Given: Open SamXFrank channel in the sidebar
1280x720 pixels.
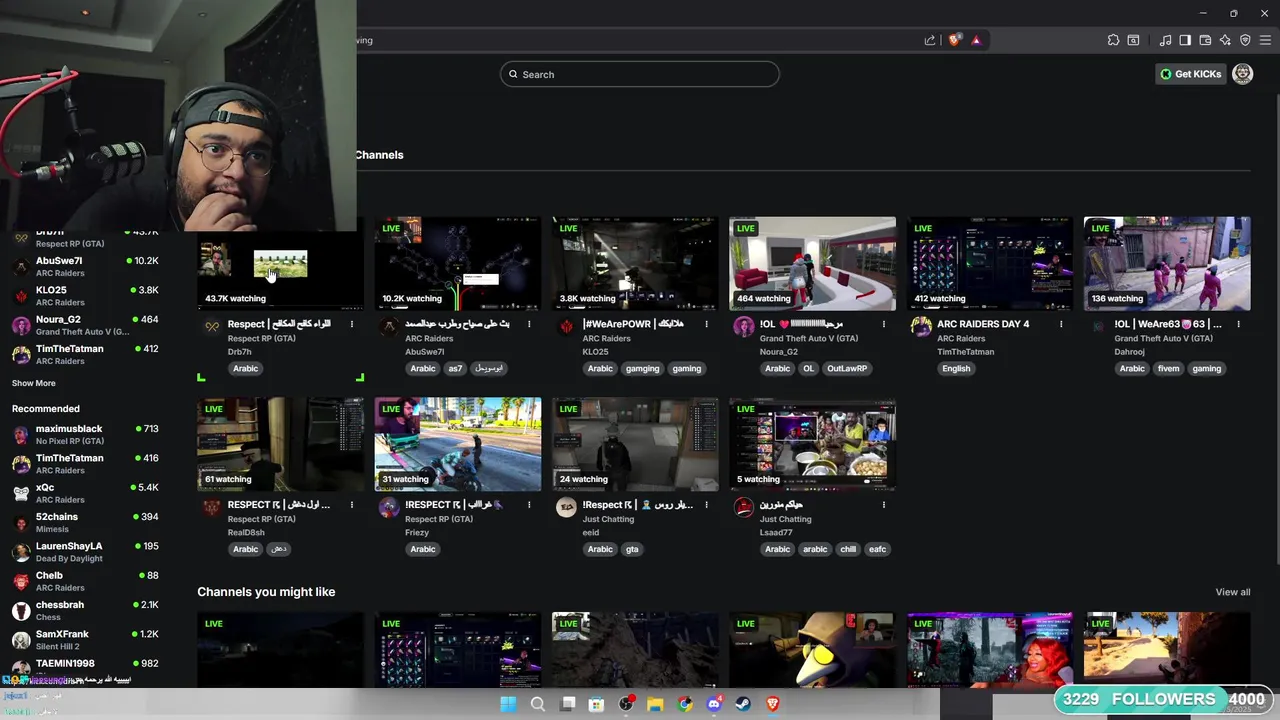Looking at the screenshot, I should click(85, 639).
